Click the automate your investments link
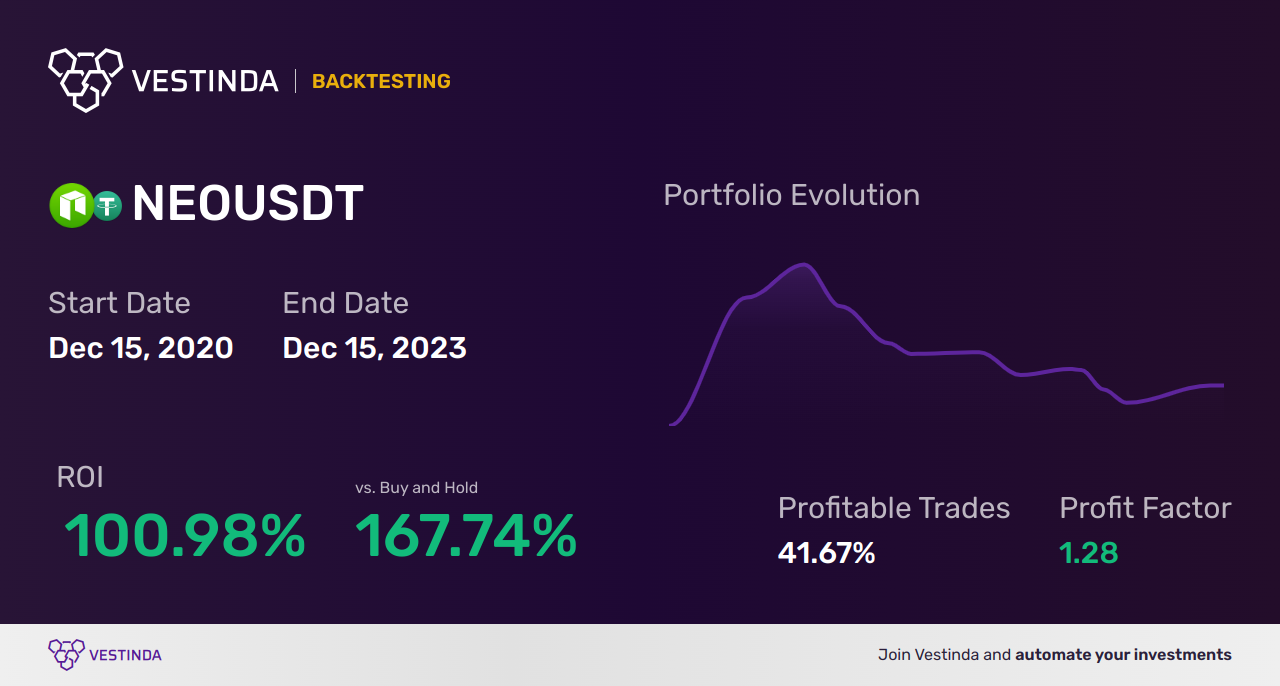The image size is (1280, 686). point(1123,655)
